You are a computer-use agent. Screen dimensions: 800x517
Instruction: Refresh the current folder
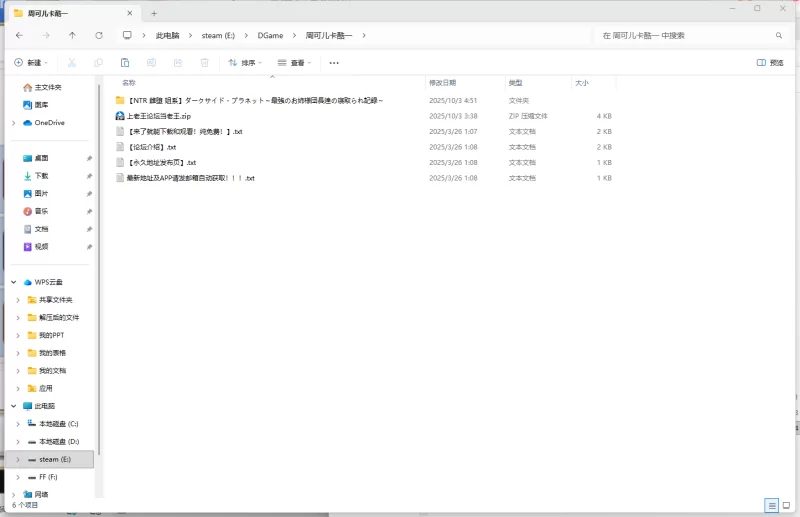click(x=99, y=35)
